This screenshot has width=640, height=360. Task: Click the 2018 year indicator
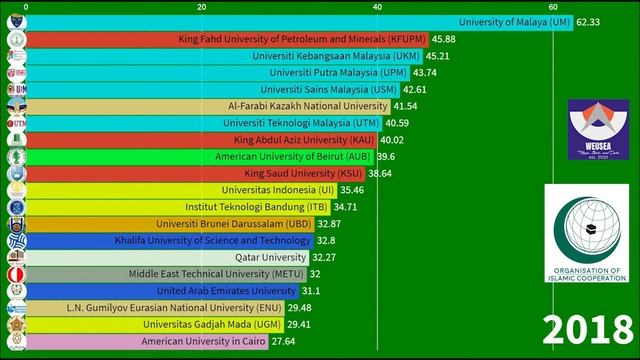pyautogui.click(x=588, y=330)
